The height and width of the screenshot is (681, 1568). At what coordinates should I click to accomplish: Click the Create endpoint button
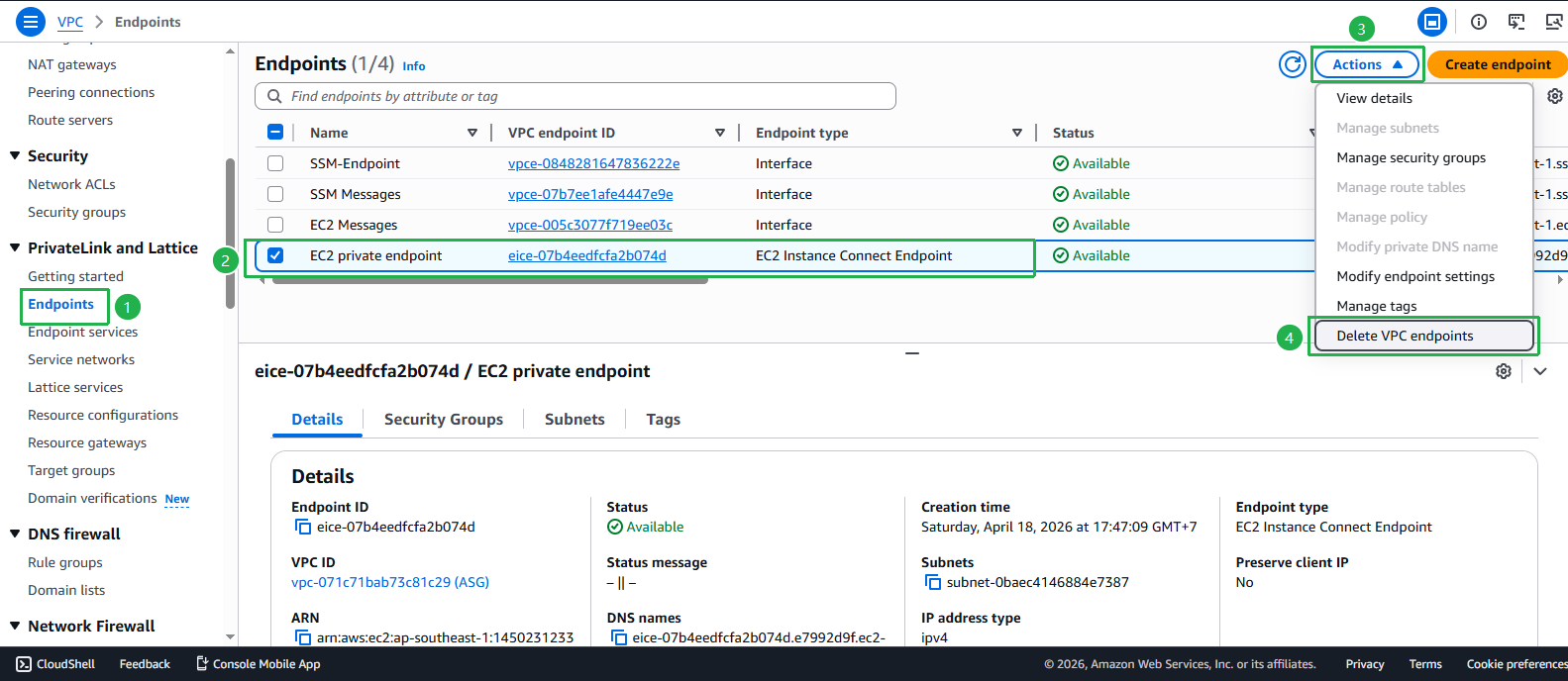(1498, 64)
